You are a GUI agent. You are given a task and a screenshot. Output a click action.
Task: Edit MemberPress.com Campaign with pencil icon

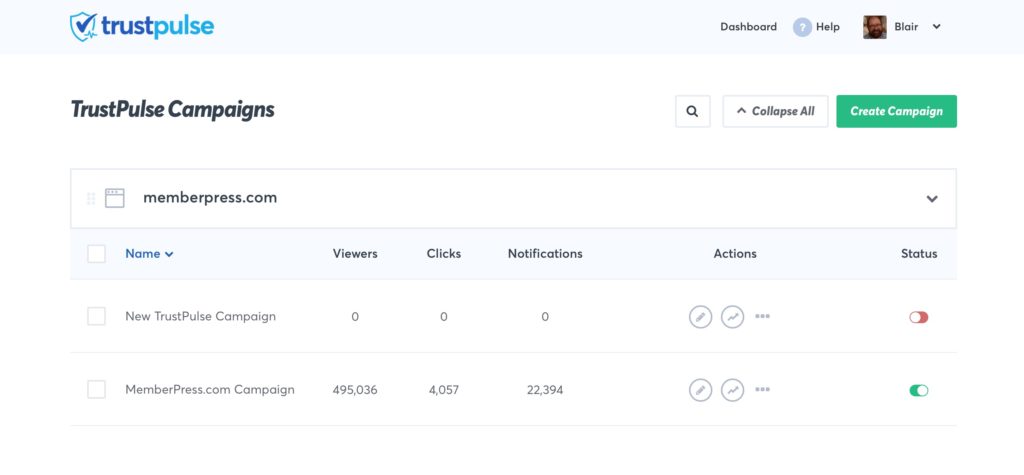pos(700,391)
